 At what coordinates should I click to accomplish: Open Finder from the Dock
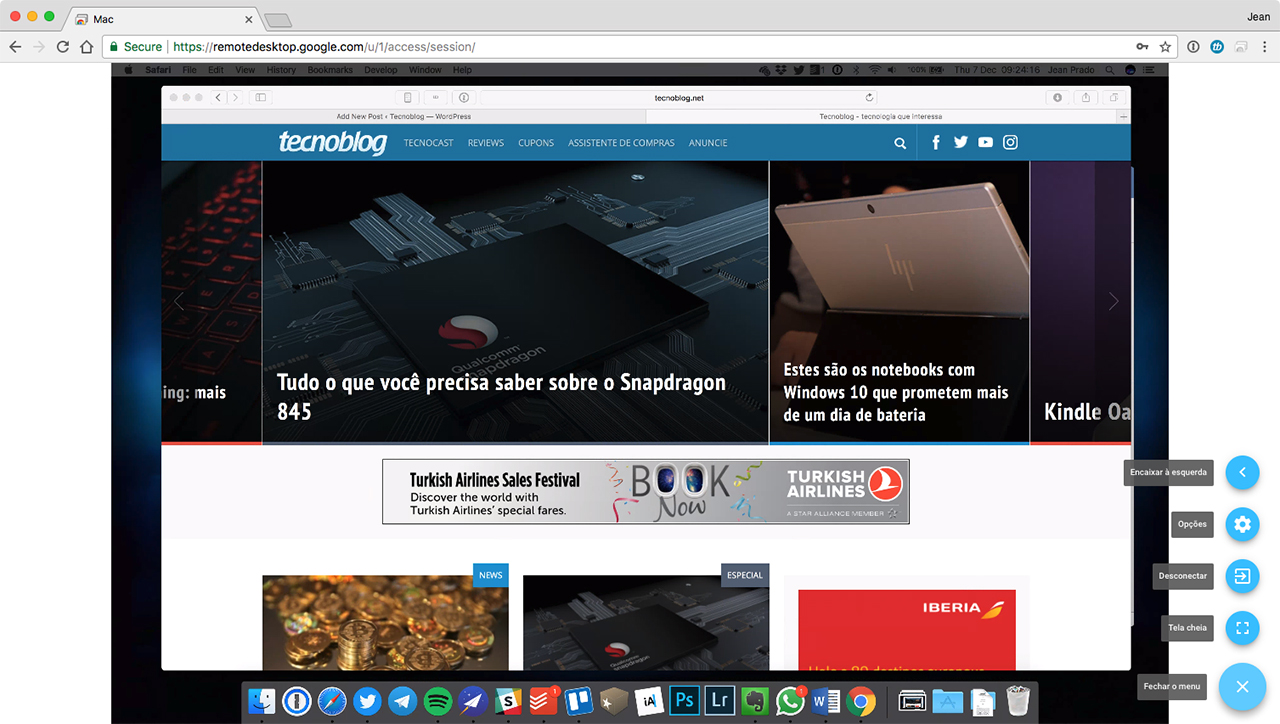click(x=262, y=702)
